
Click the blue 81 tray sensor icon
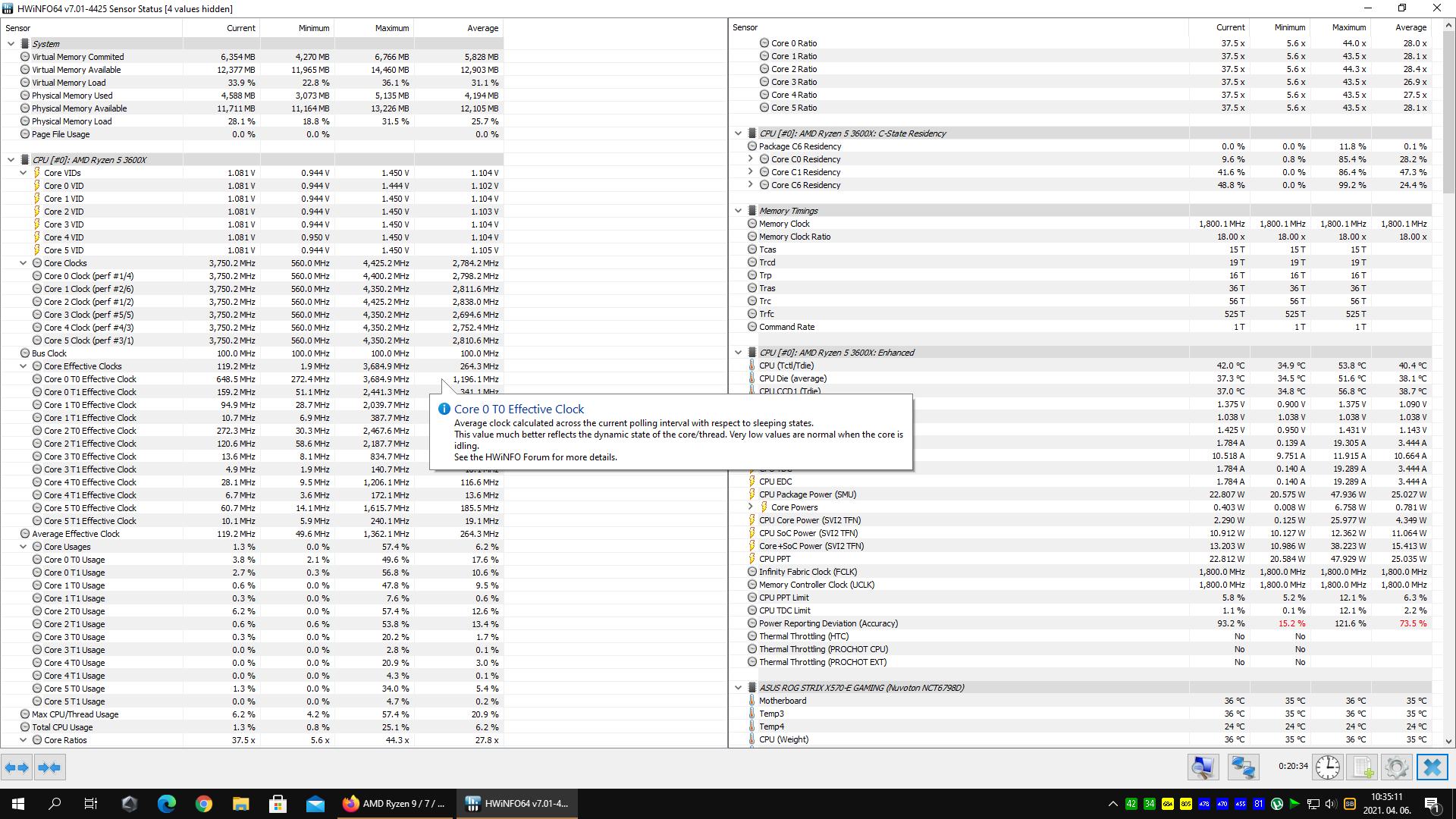(1259, 804)
